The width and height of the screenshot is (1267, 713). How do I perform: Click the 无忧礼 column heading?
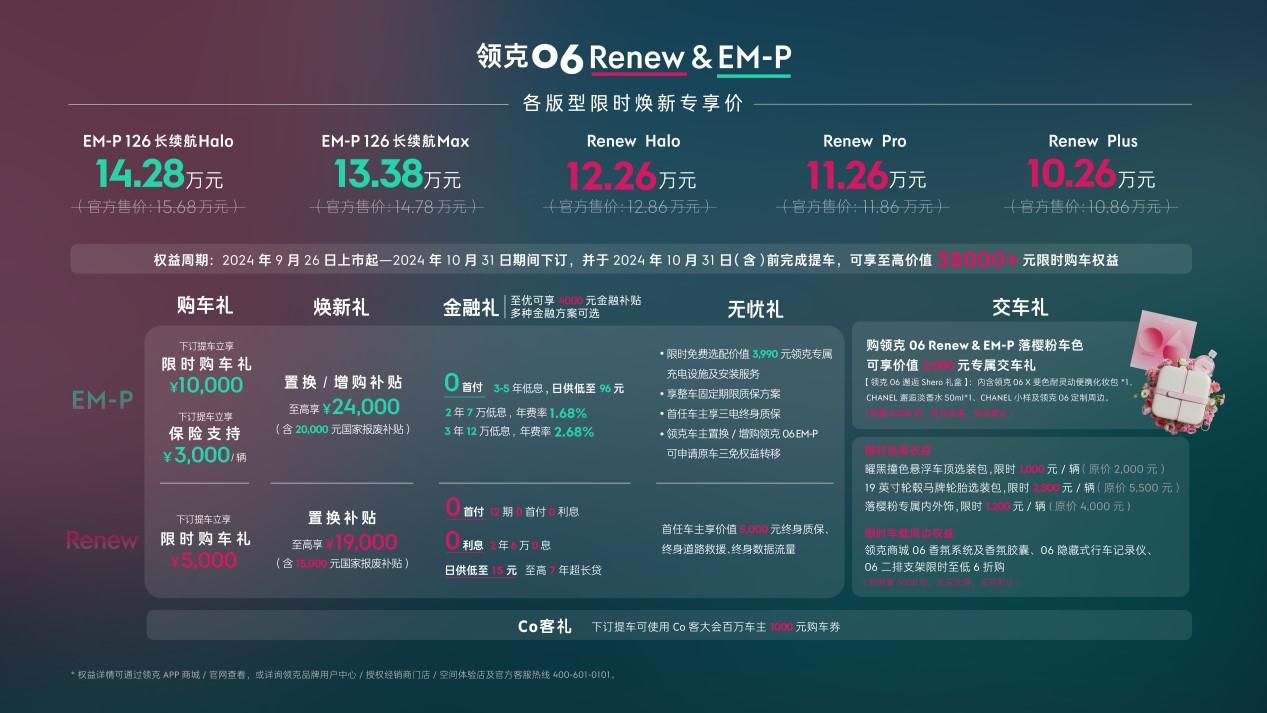tap(755, 310)
